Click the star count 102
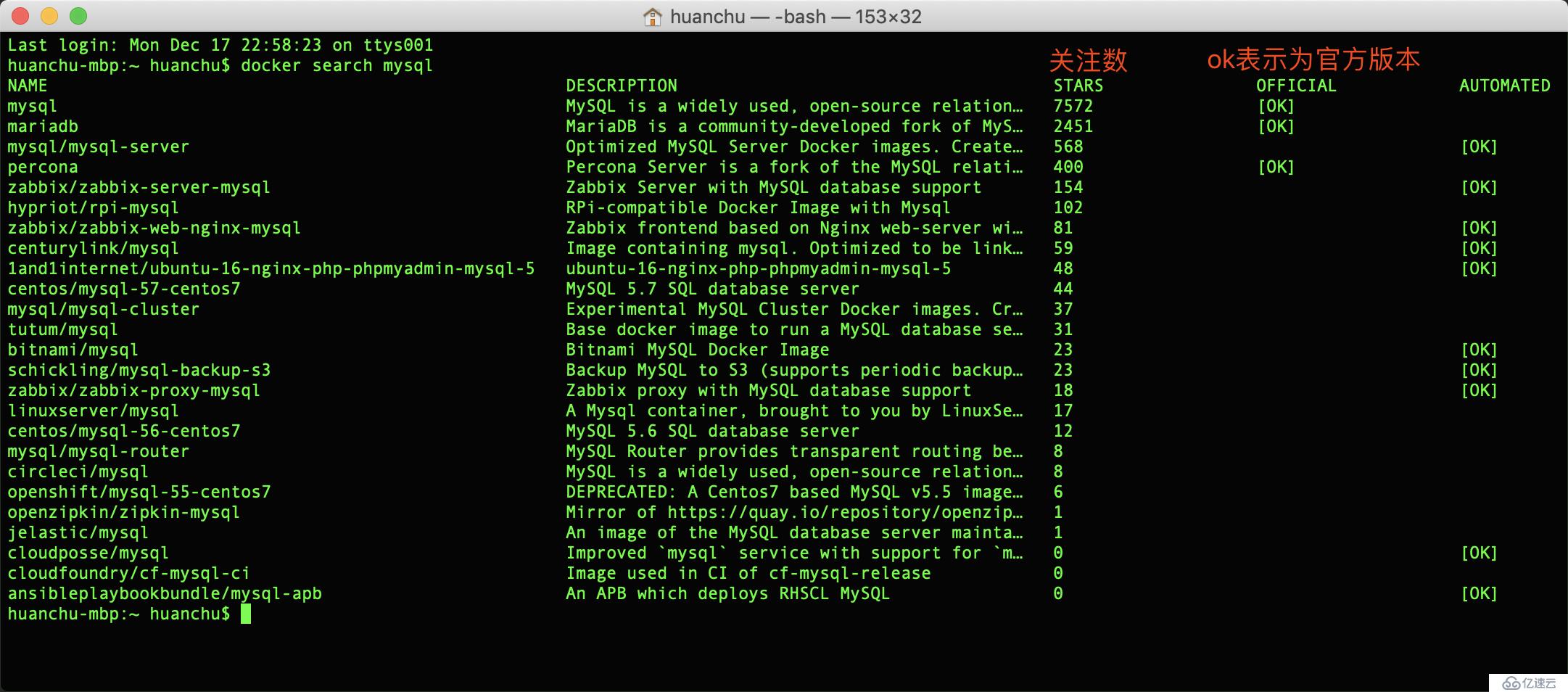This screenshot has height=692, width=1568. [x=1068, y=207]
